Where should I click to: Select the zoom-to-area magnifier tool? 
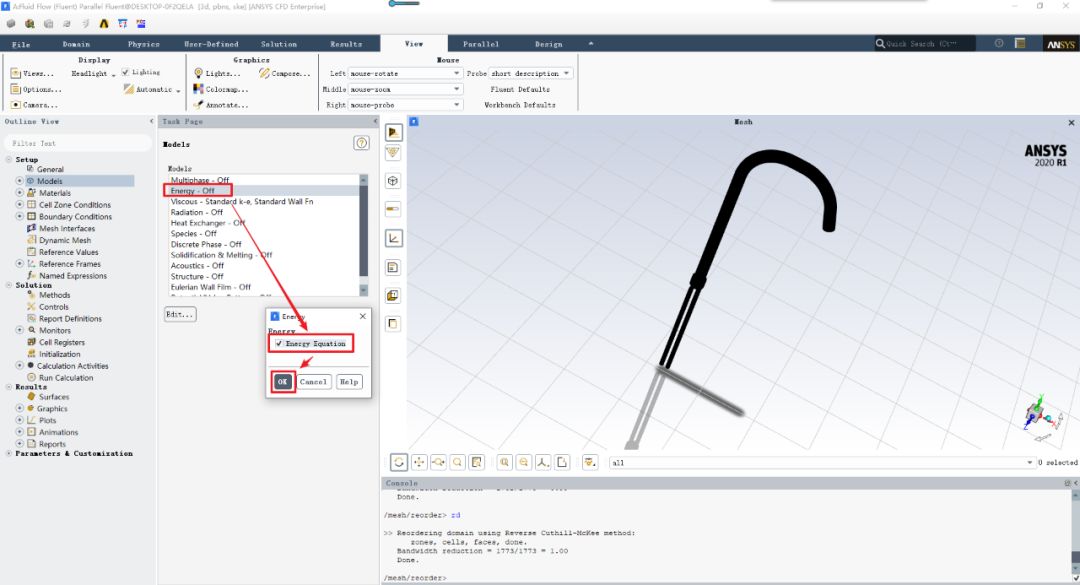[457, 462]
